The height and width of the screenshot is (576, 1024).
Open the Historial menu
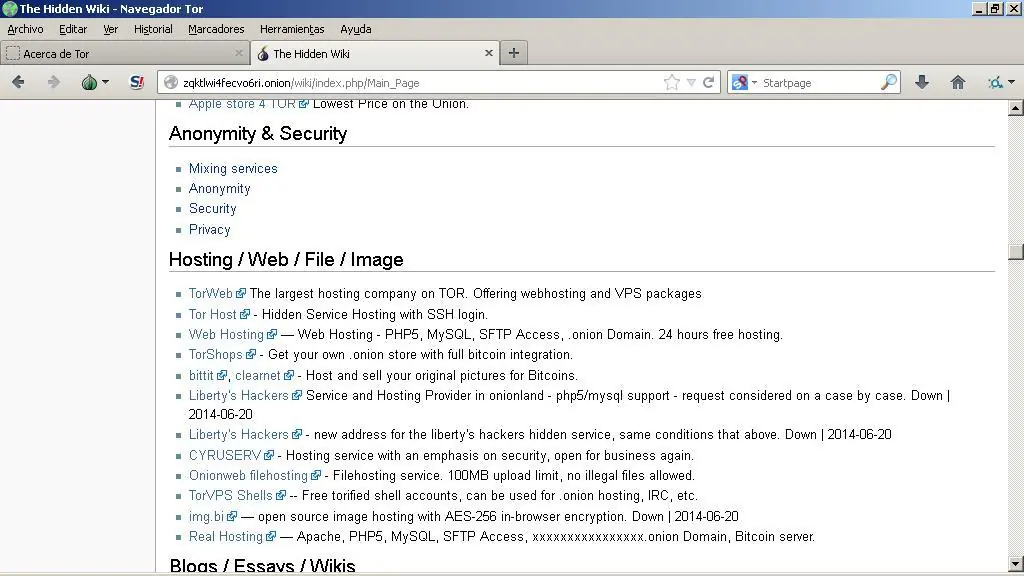[x=153, y=29]
